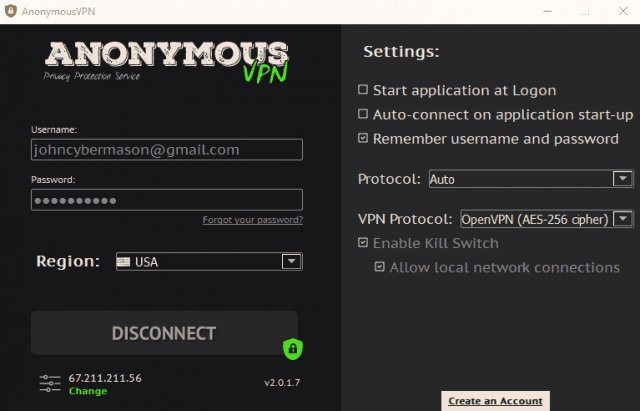Click the Username input field
Viewport: 640px width, 411px height.
(167, 150)
